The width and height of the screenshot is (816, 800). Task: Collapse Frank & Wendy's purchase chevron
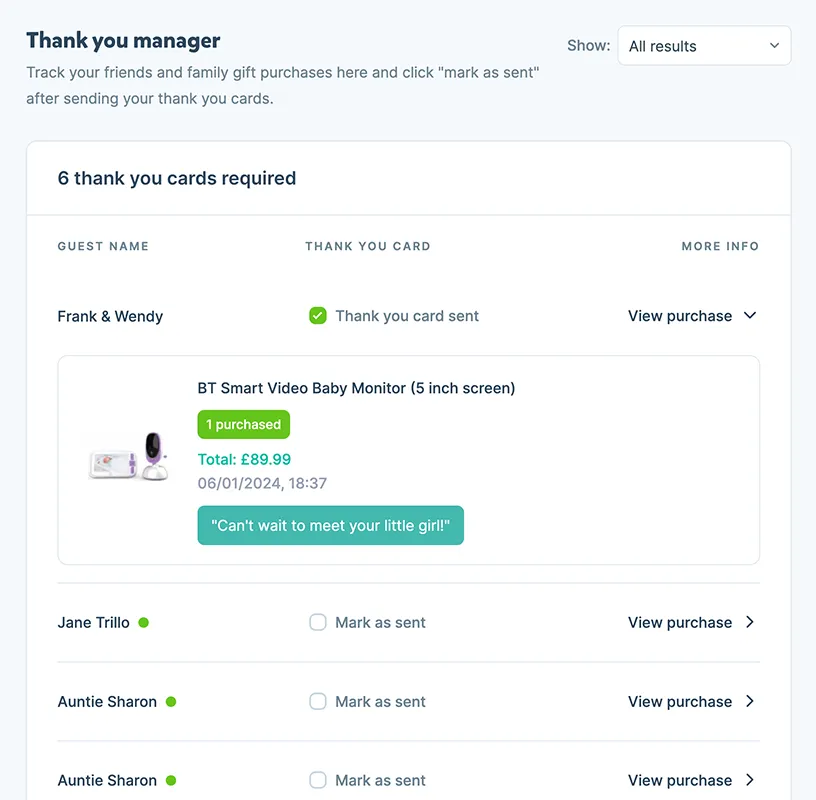coord(750,316)
